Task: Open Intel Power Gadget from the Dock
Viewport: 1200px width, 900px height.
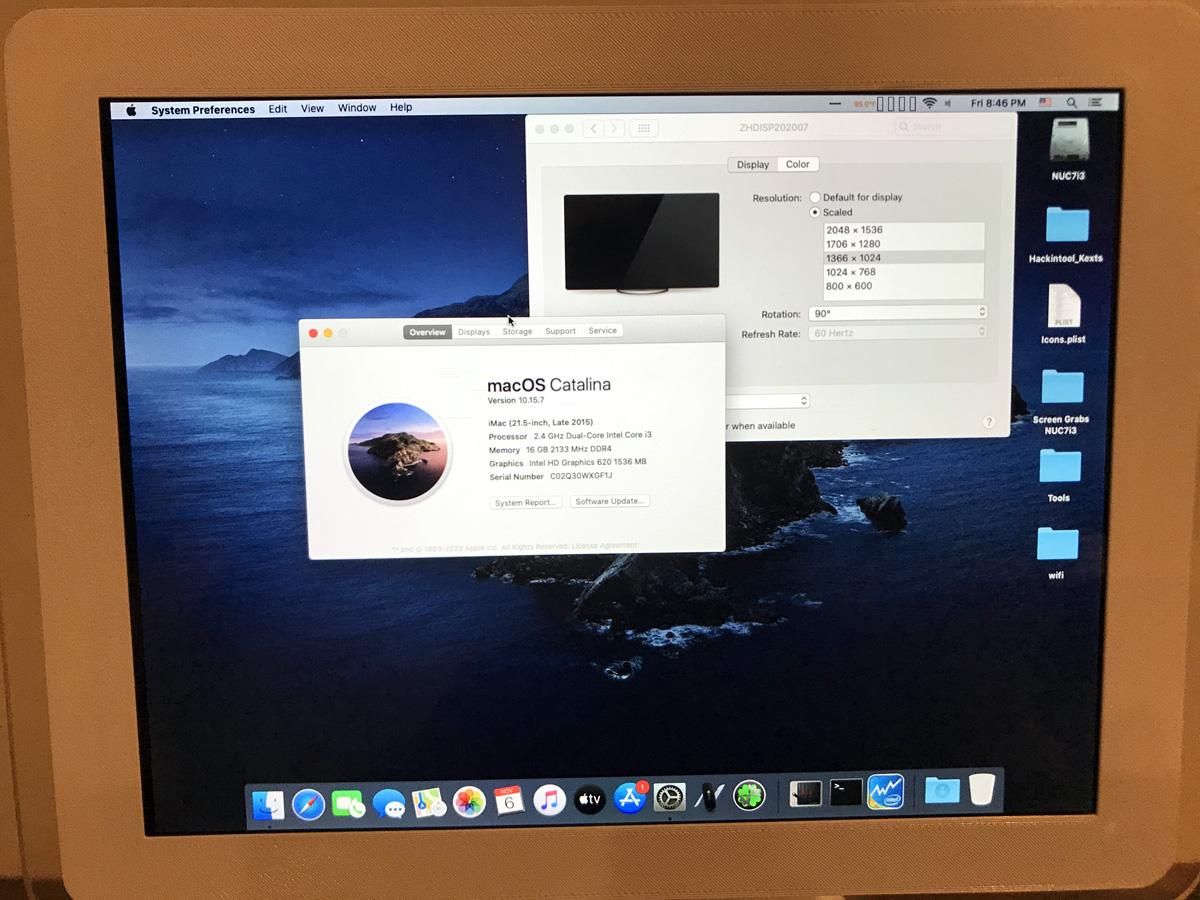Action: click(x=886, y=793)
